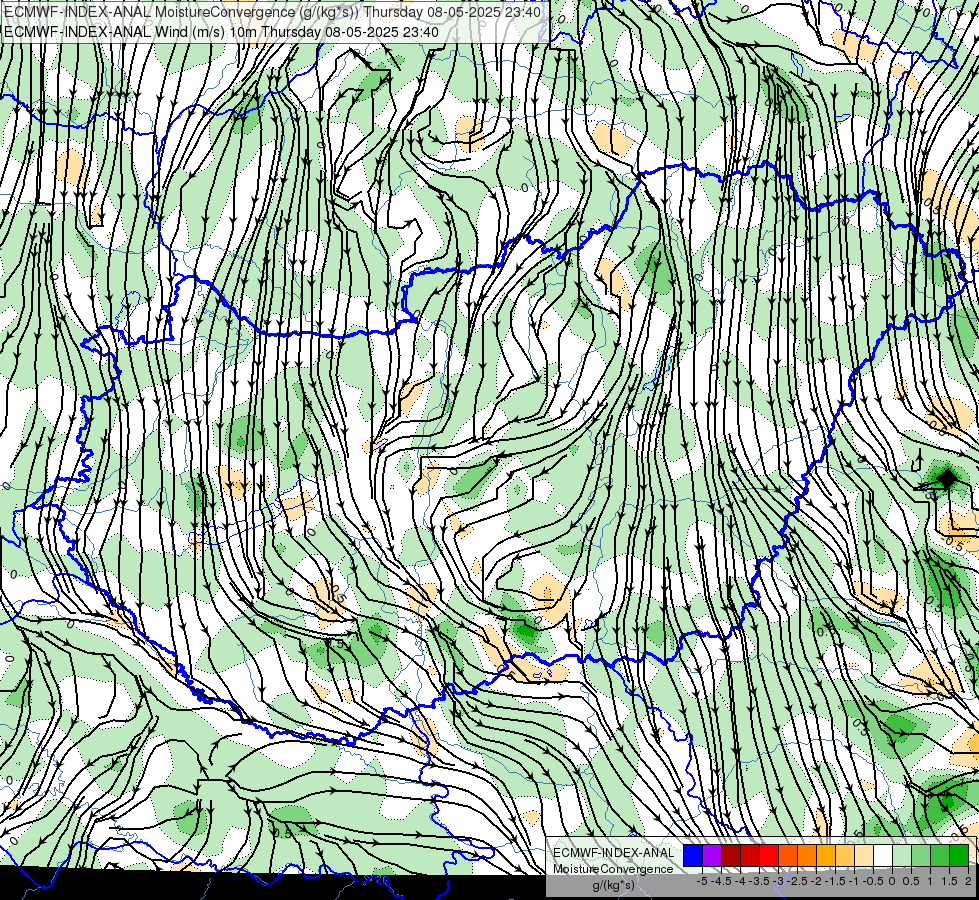The width and height of the screenshot is (979, 900).
Task: Click the blue swatch in the legend
Action: (693, 855)
